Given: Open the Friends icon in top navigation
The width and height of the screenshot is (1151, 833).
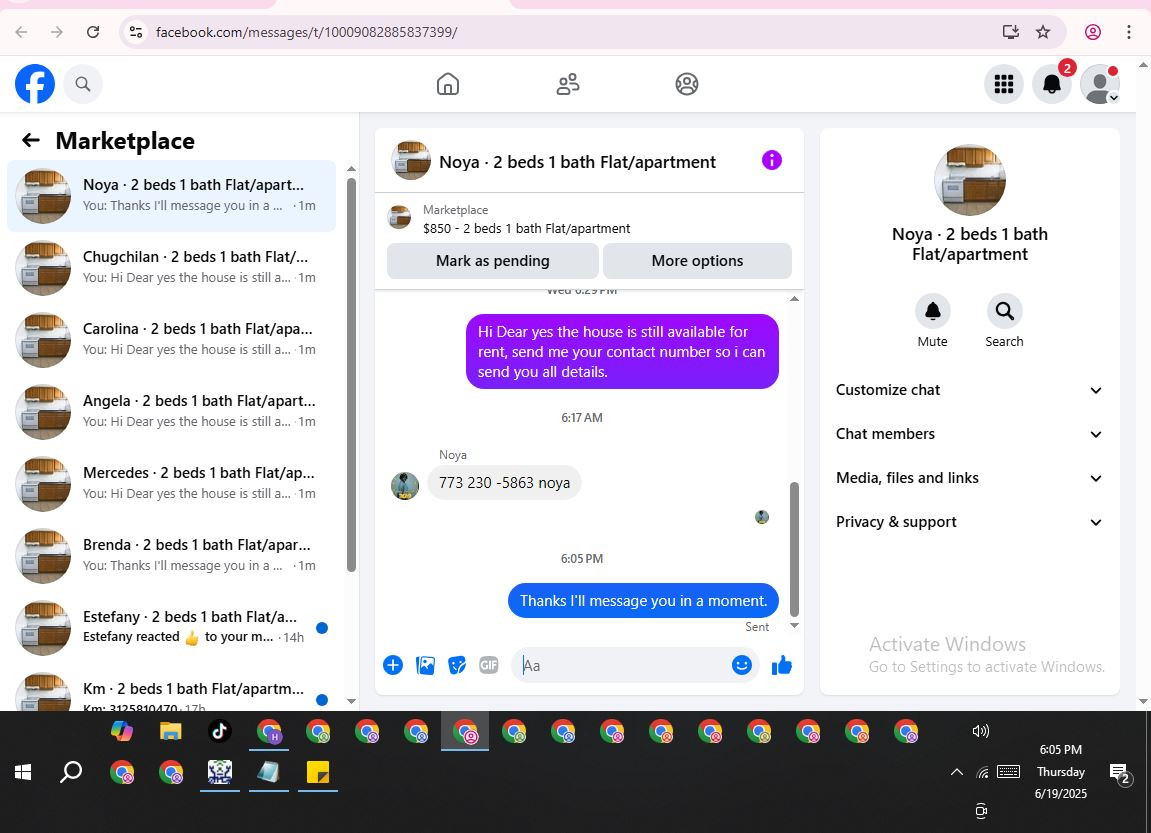Looking at the screenshot, I should [x=567, y=84].
